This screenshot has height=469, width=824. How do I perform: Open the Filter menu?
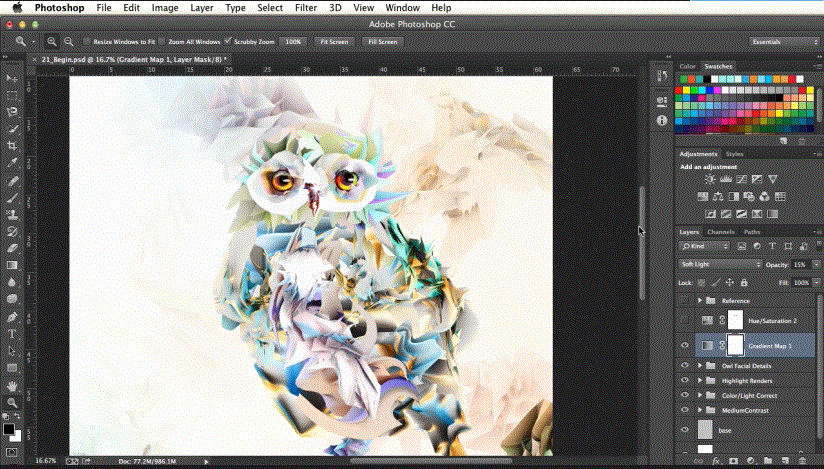coord(306,8)
